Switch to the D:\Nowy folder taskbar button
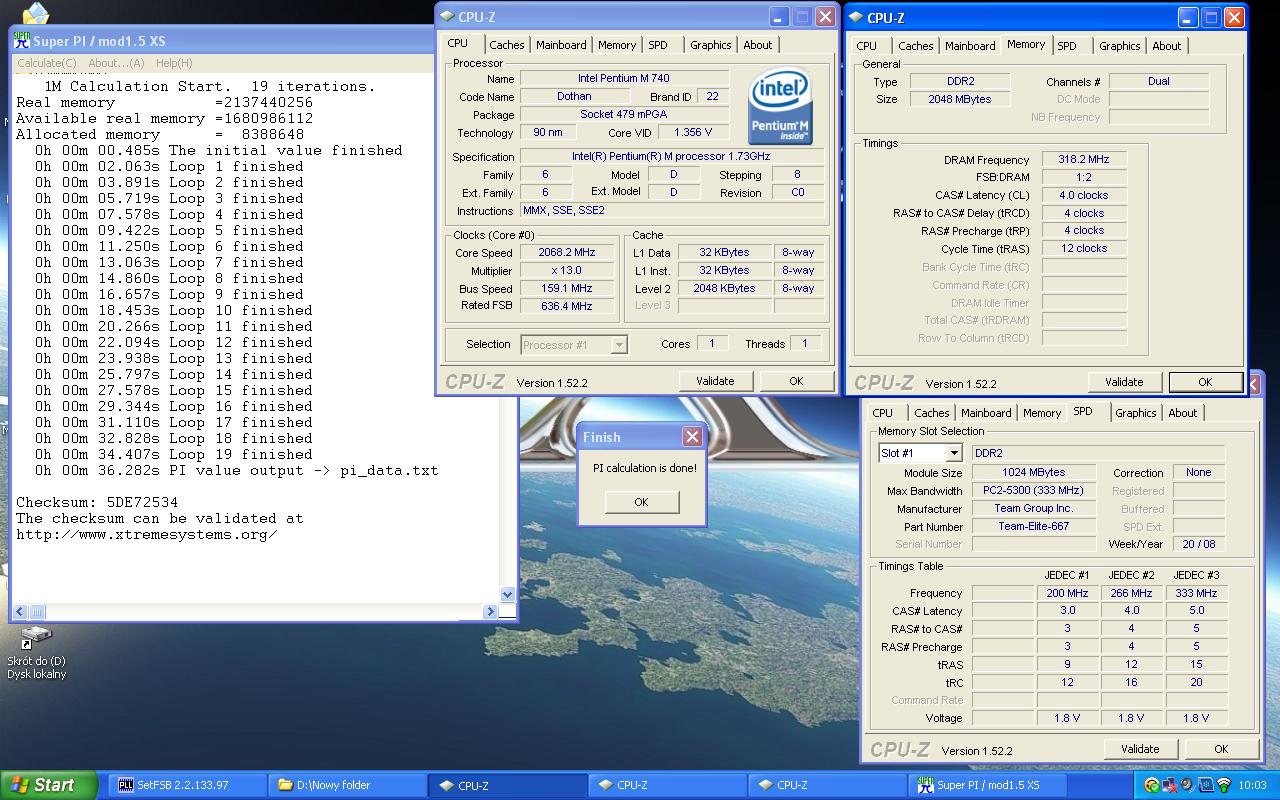The image size is (1280, 800). click(348, 785)
